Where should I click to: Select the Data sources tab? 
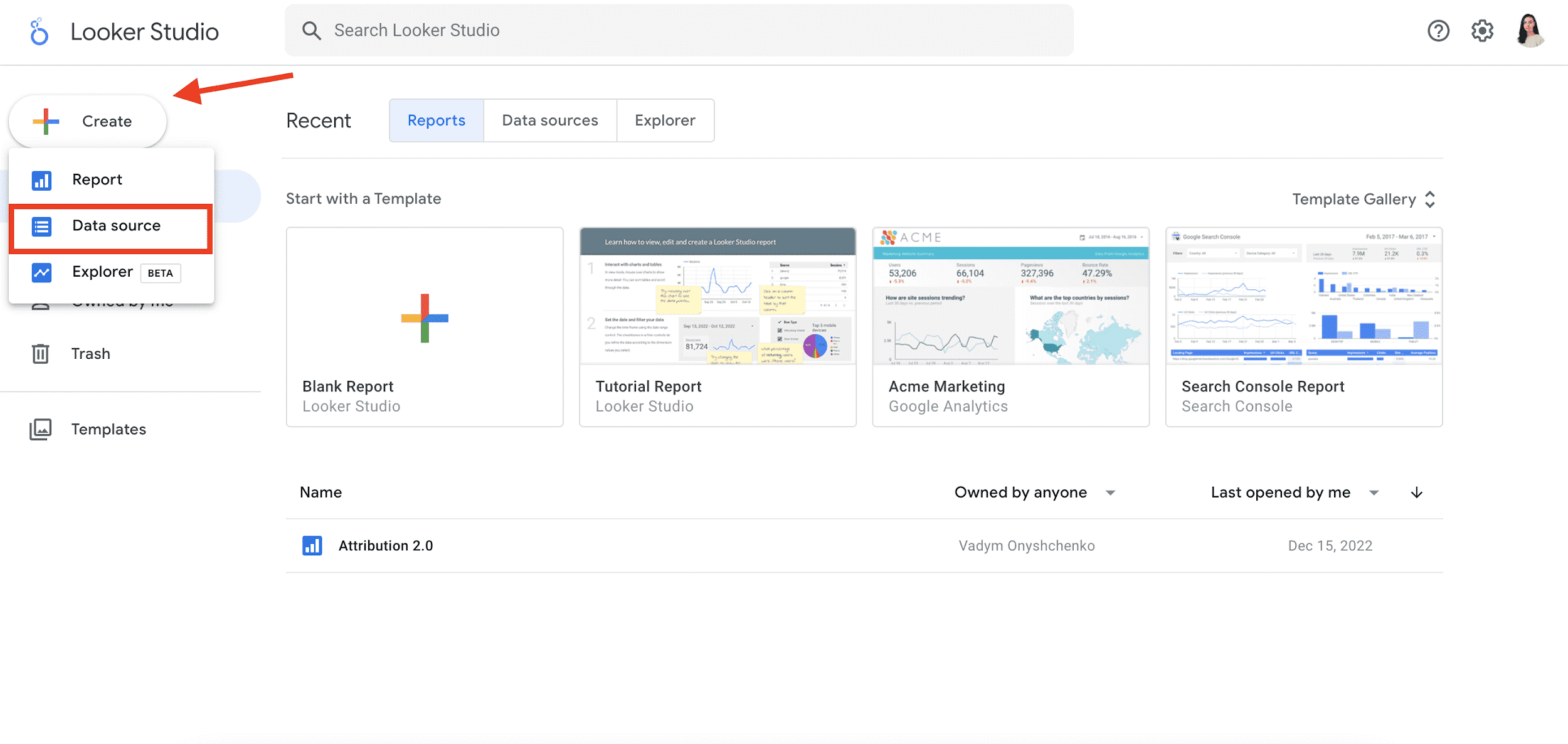pyautogui.click(x=550, y=120)
